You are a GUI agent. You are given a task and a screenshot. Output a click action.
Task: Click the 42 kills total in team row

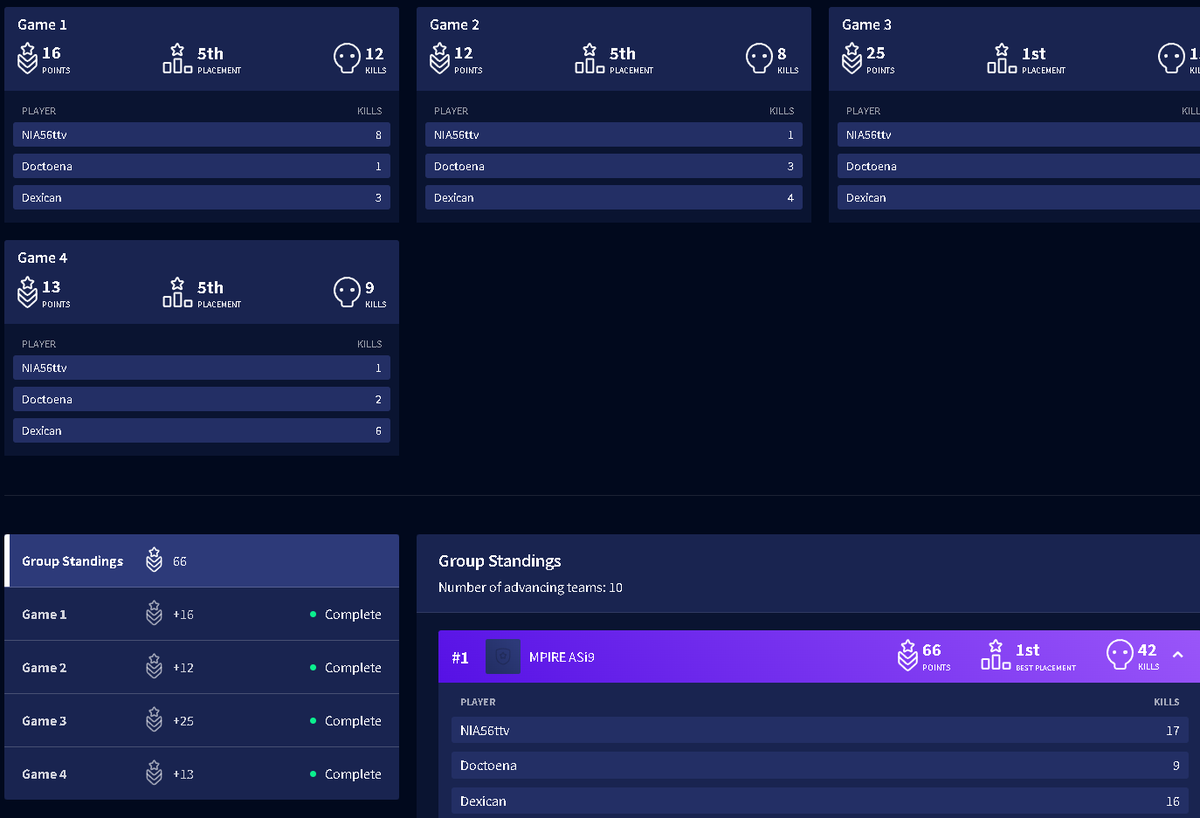[x=1148, y=651]
